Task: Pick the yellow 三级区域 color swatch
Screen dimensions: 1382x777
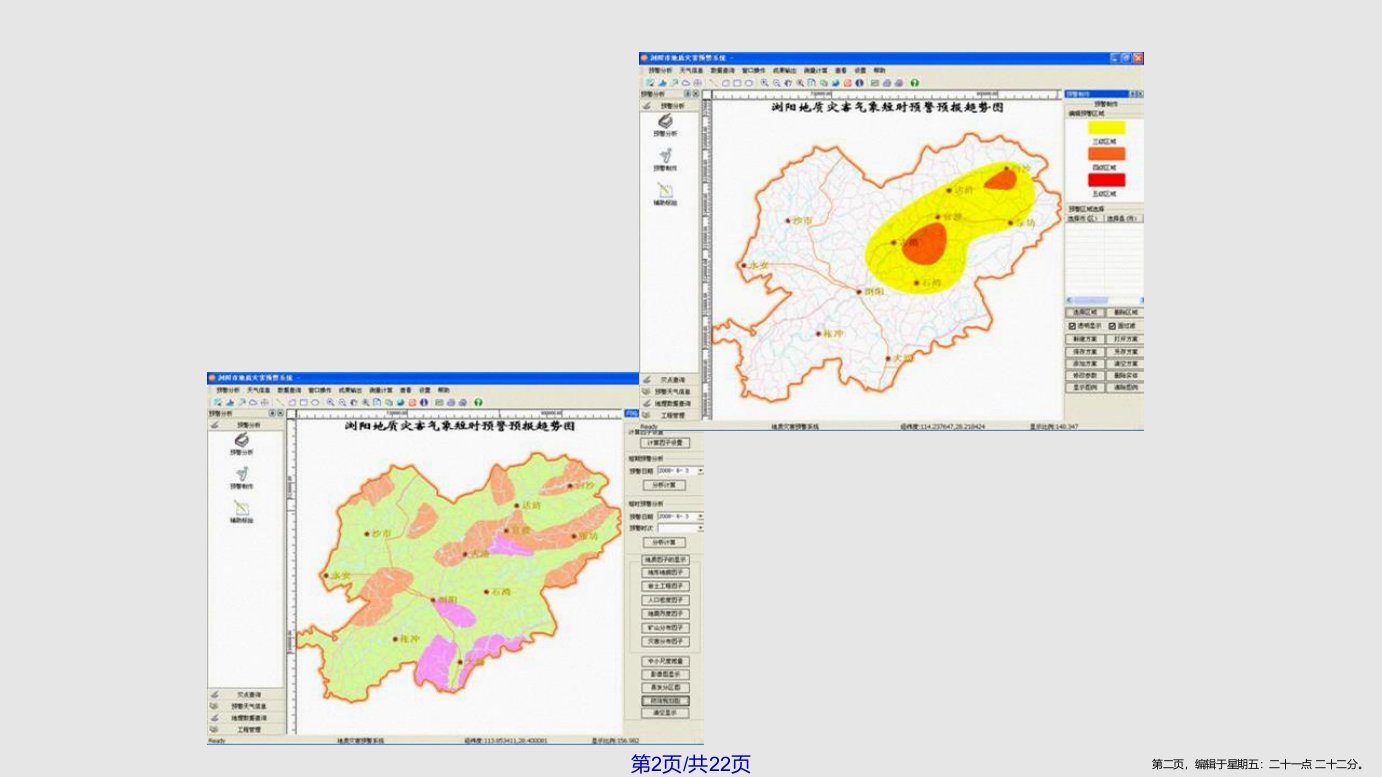Action: tap(1106, 127)
